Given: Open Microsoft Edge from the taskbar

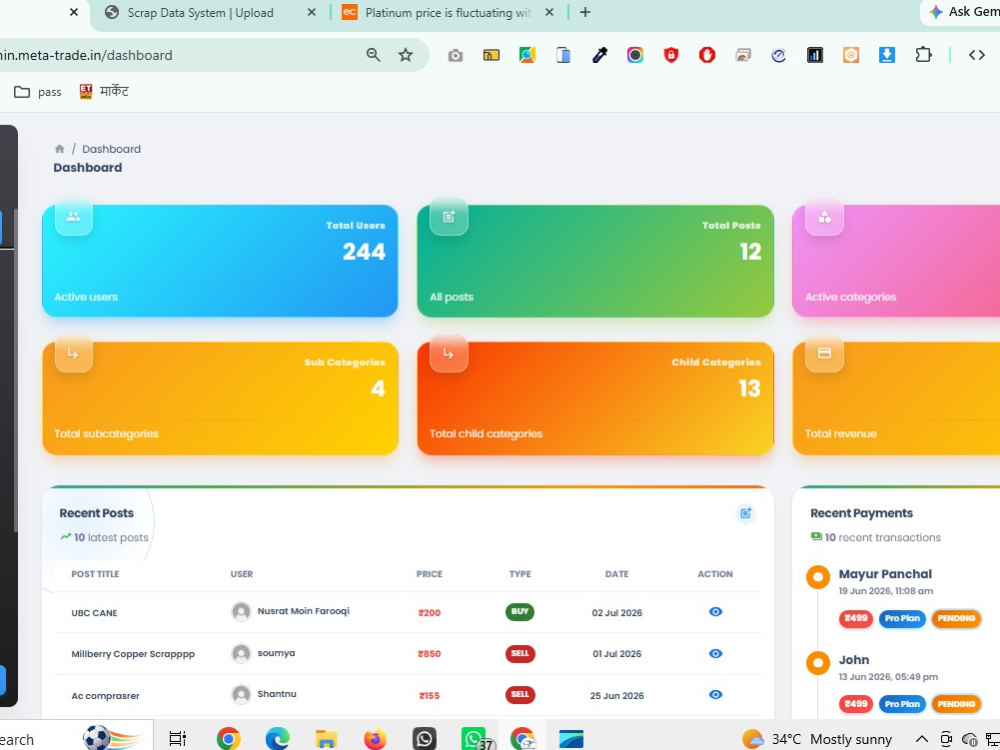Looking at the screenshot, I should point(277,739).
